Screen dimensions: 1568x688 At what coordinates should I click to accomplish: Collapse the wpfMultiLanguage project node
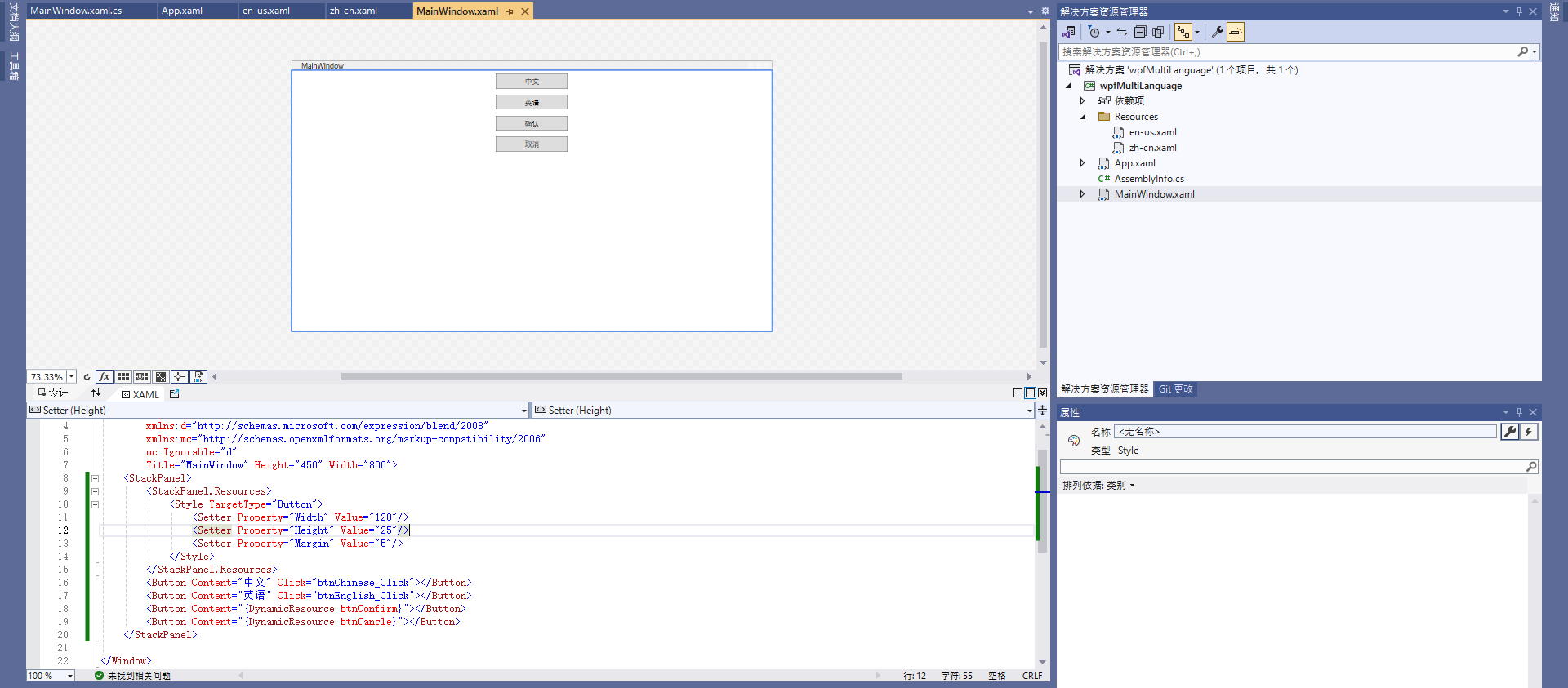tap(1068, 86)
